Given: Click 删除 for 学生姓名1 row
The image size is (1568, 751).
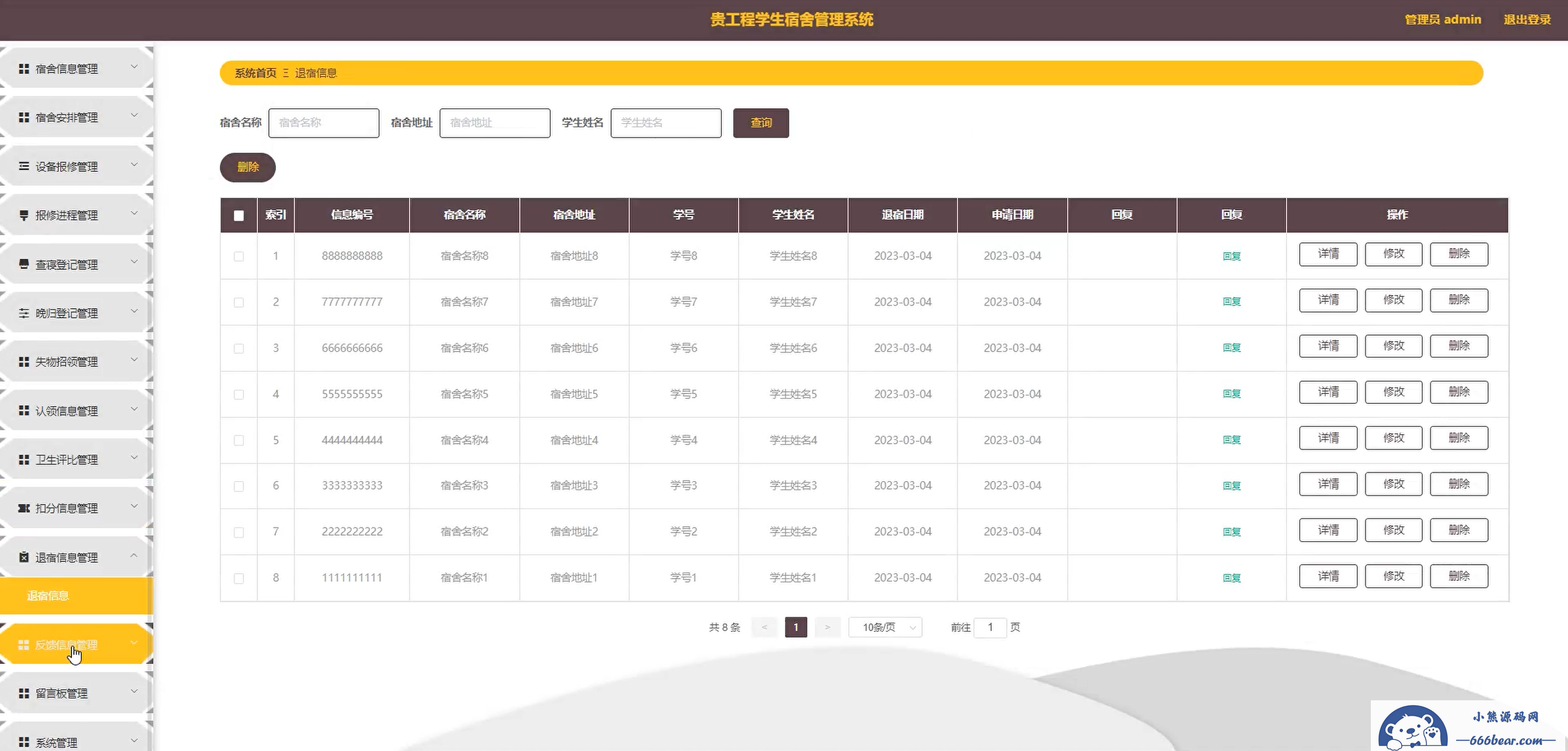Looking at the screenshot, I should tap(1459, 576).
